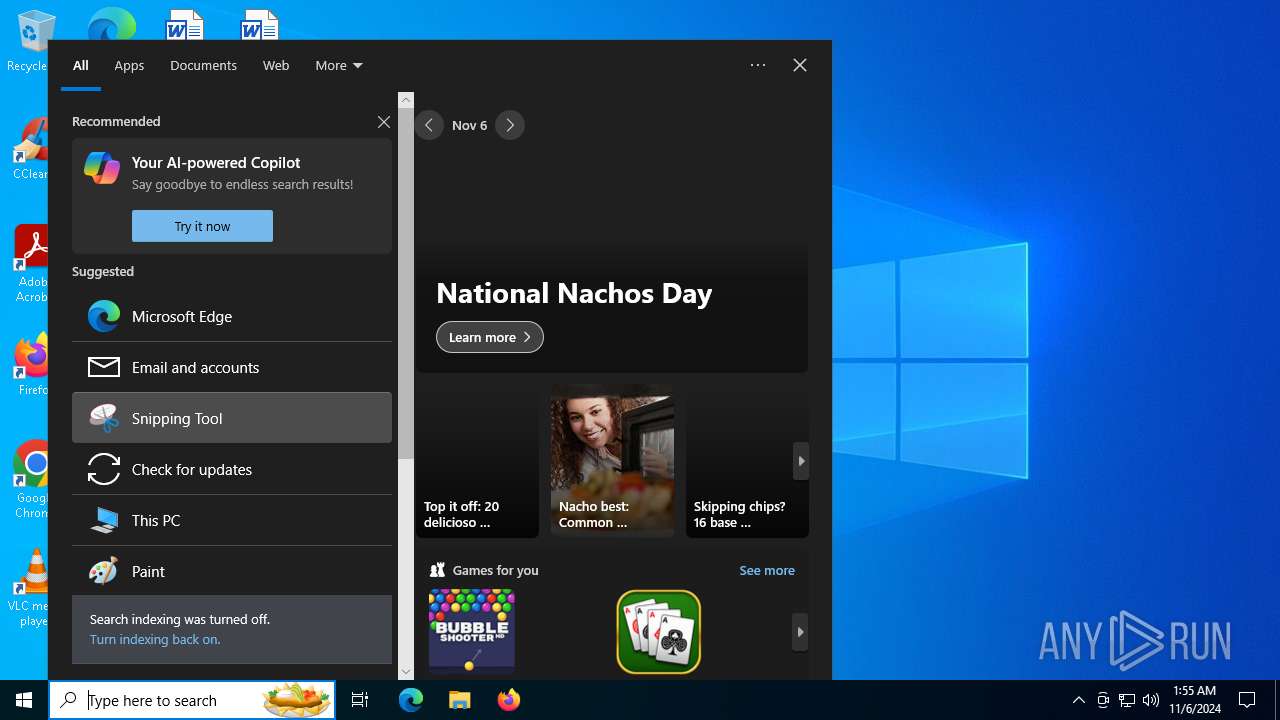This screenshot has height=720, width=1280.
Task: Open Nacho best: Common article card
Action: [612, 461]
